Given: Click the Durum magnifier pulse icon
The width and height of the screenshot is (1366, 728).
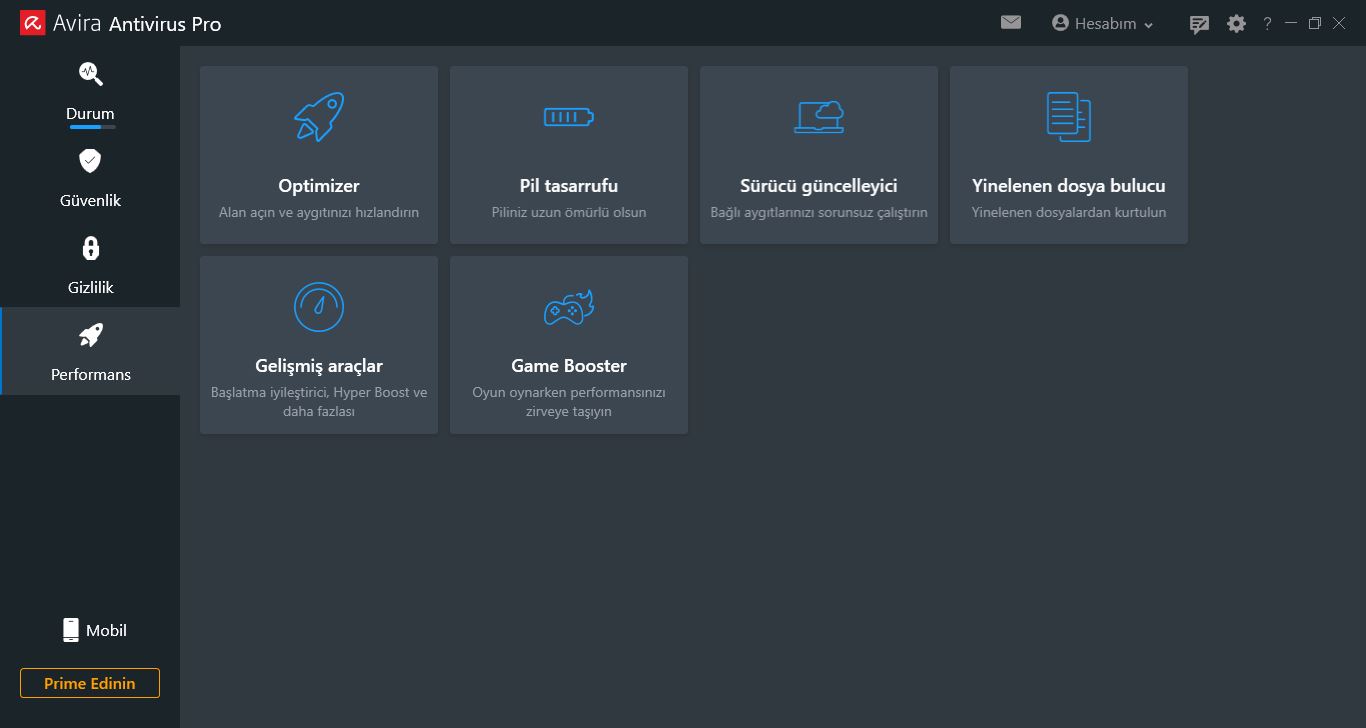Looking at the screenshot, I should (x=91, y=73).
